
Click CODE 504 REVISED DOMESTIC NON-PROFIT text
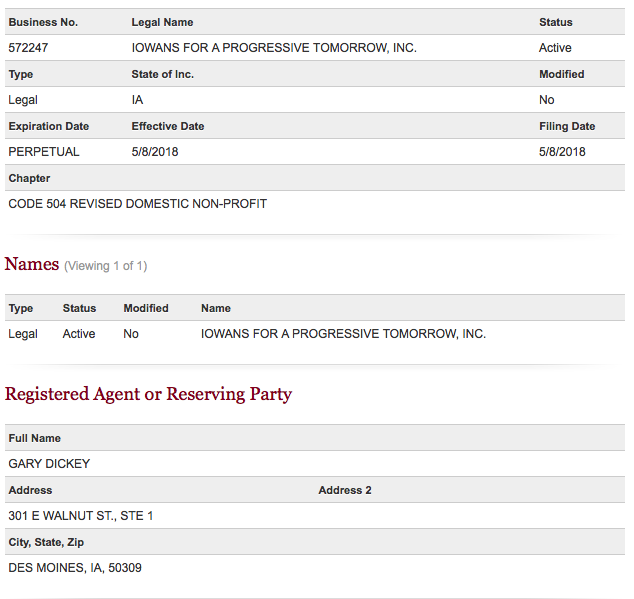137,203
